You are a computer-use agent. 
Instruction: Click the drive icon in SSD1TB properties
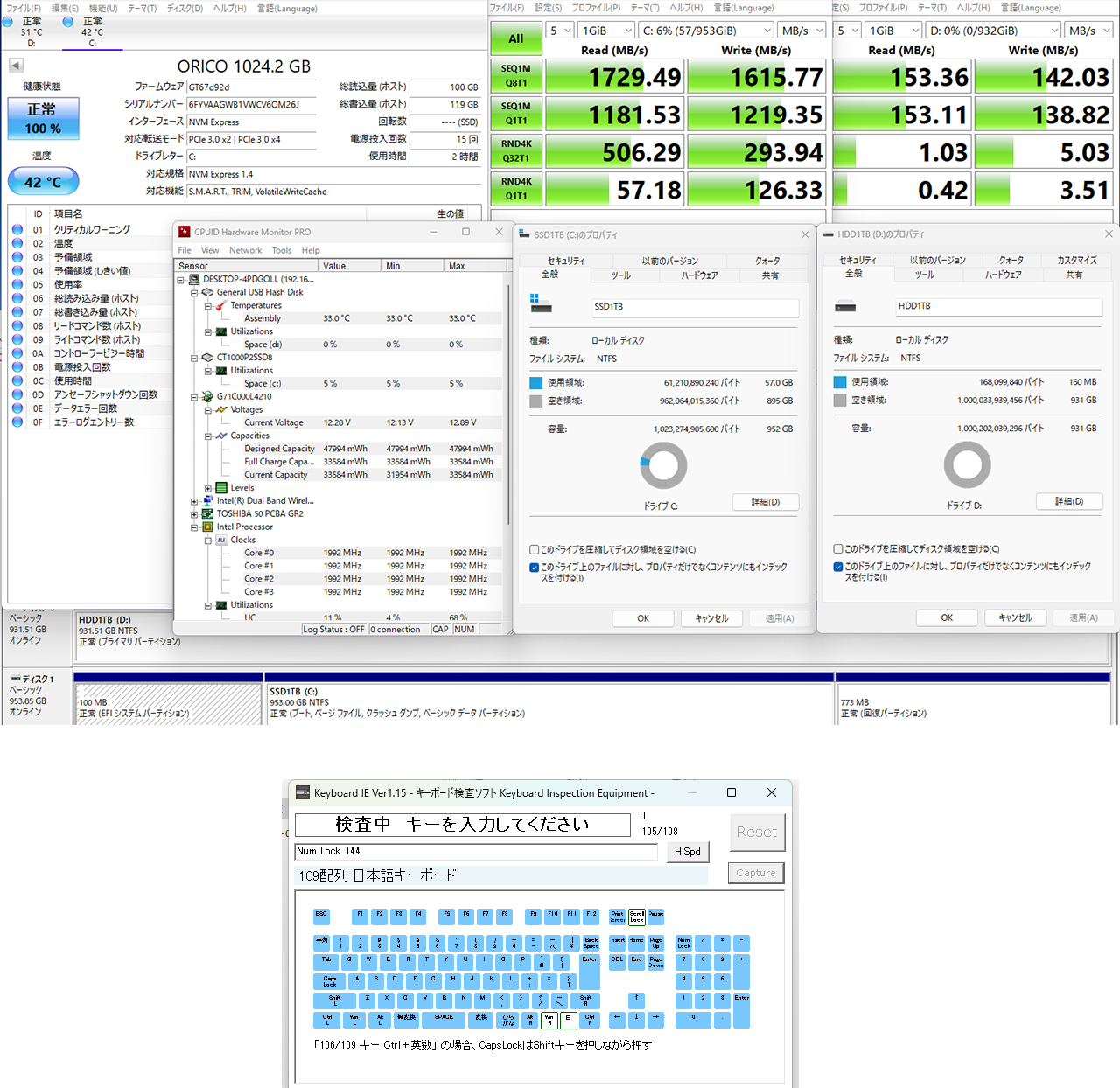541,304
